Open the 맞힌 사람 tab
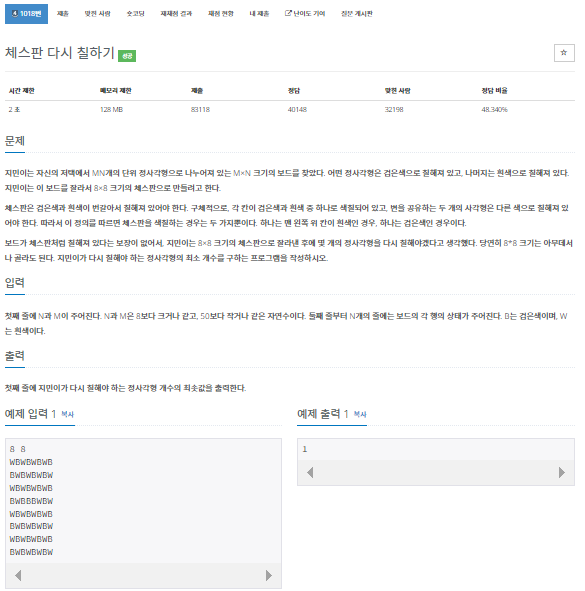 click(97, 14)
